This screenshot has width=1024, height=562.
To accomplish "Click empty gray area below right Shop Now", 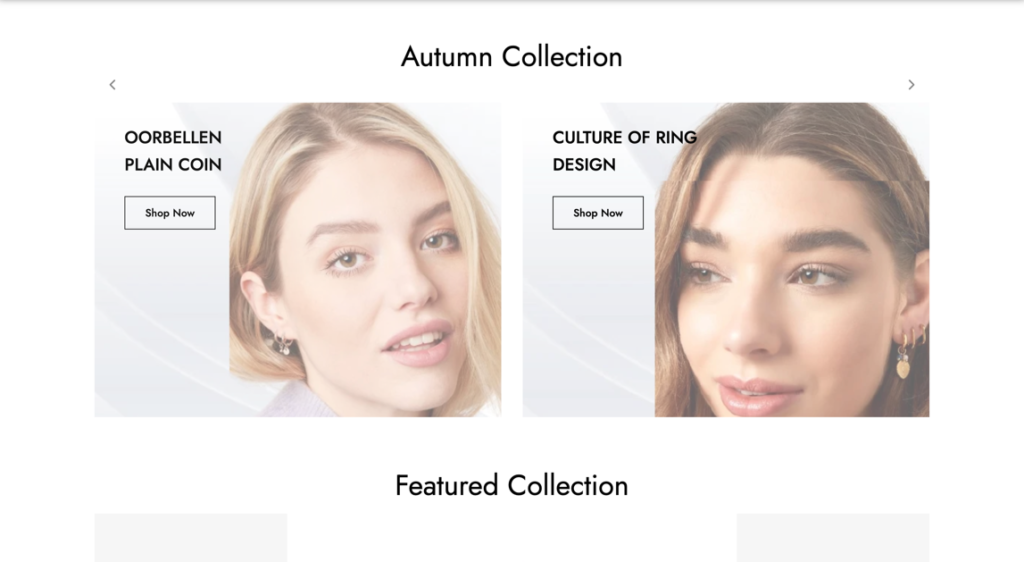I will click(588, 313).
